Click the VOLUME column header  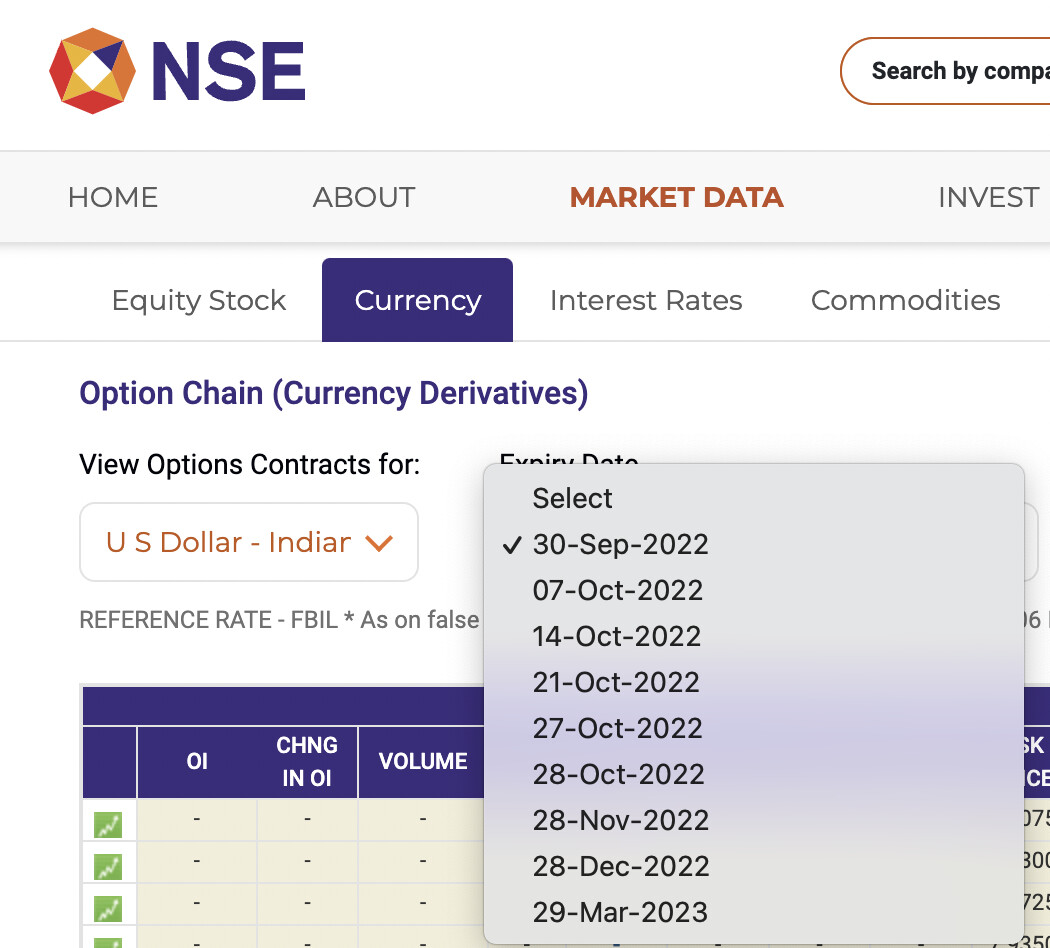click(x=423, y=762)
